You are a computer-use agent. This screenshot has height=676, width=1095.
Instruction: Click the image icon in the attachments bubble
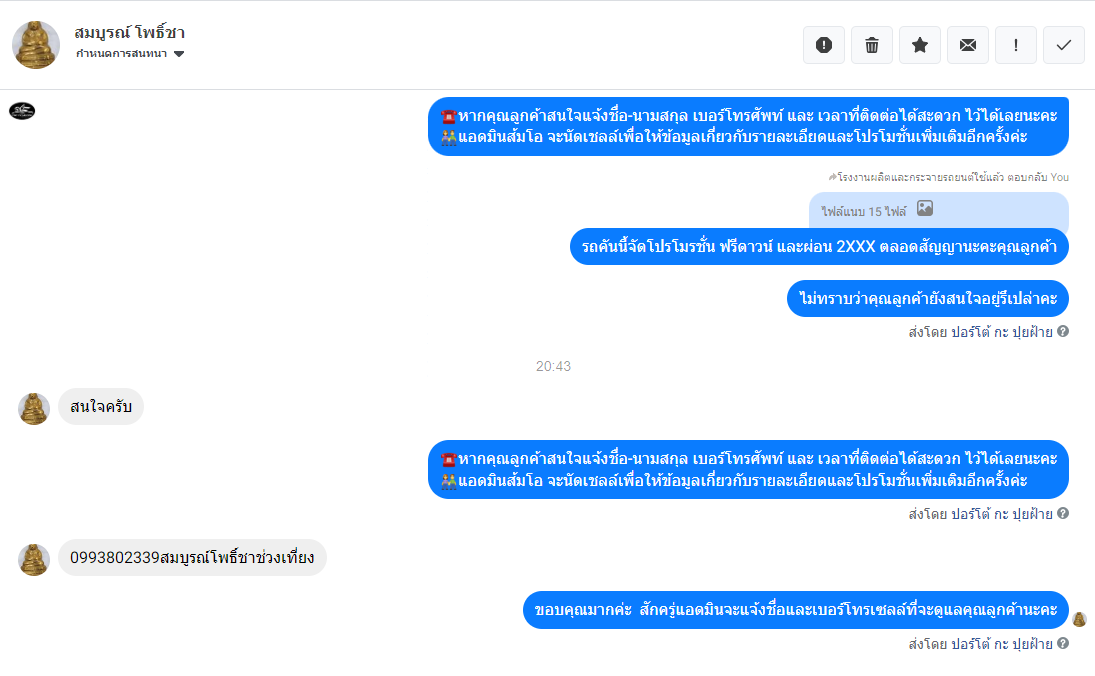click(x=925, y=208)
